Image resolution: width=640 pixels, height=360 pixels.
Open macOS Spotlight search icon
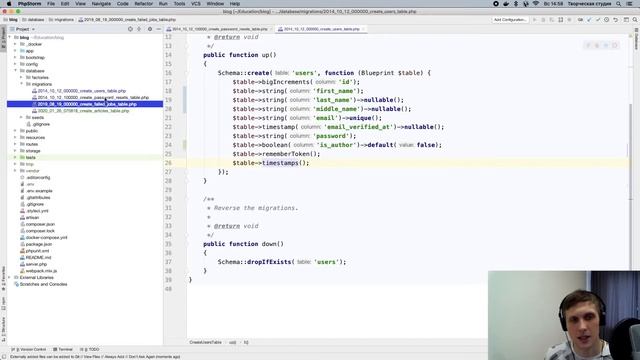point(619,4)
